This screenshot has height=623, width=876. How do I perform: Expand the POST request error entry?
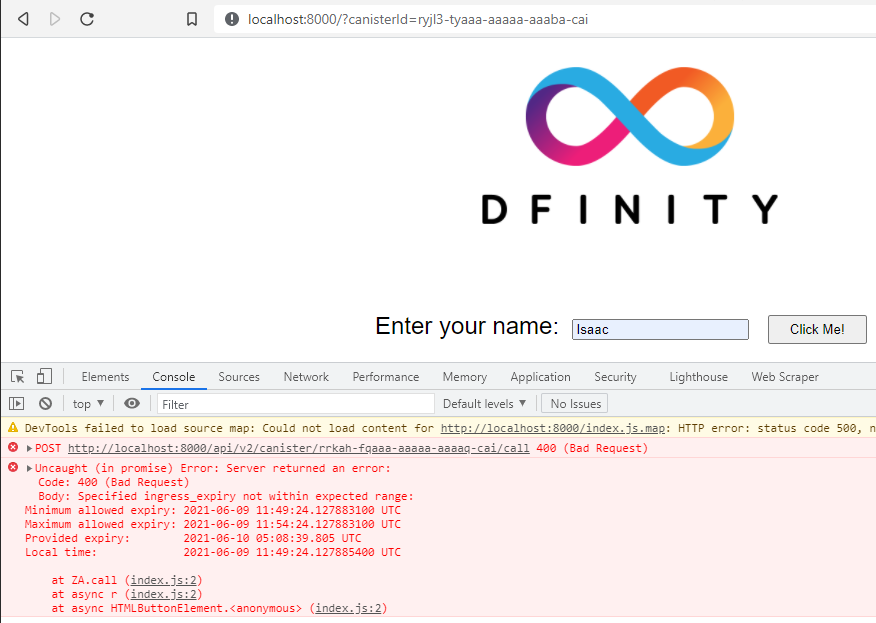[29, 448]
